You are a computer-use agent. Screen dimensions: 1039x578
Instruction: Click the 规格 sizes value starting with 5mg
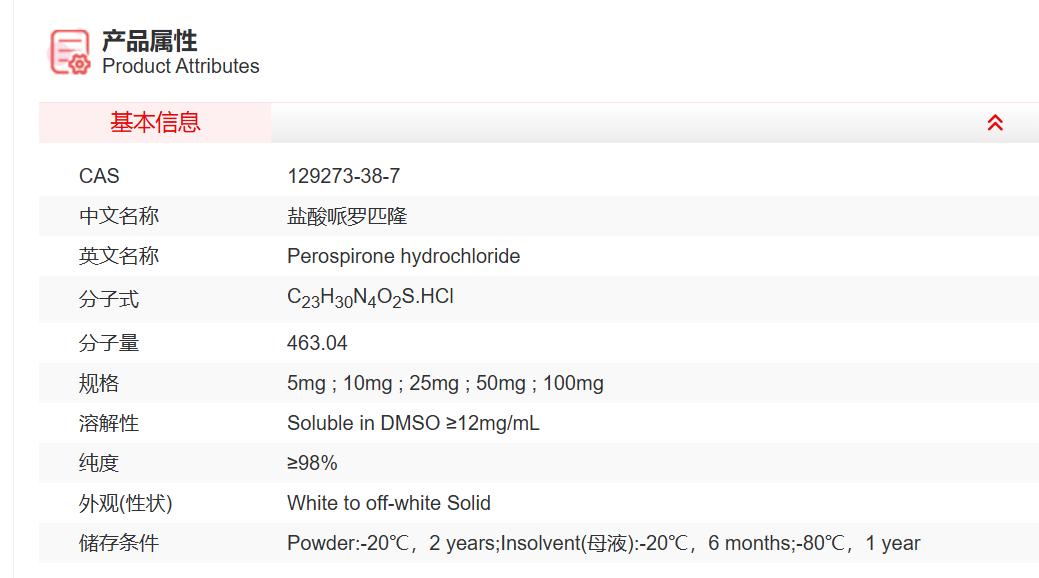click(x=445, y=383)
